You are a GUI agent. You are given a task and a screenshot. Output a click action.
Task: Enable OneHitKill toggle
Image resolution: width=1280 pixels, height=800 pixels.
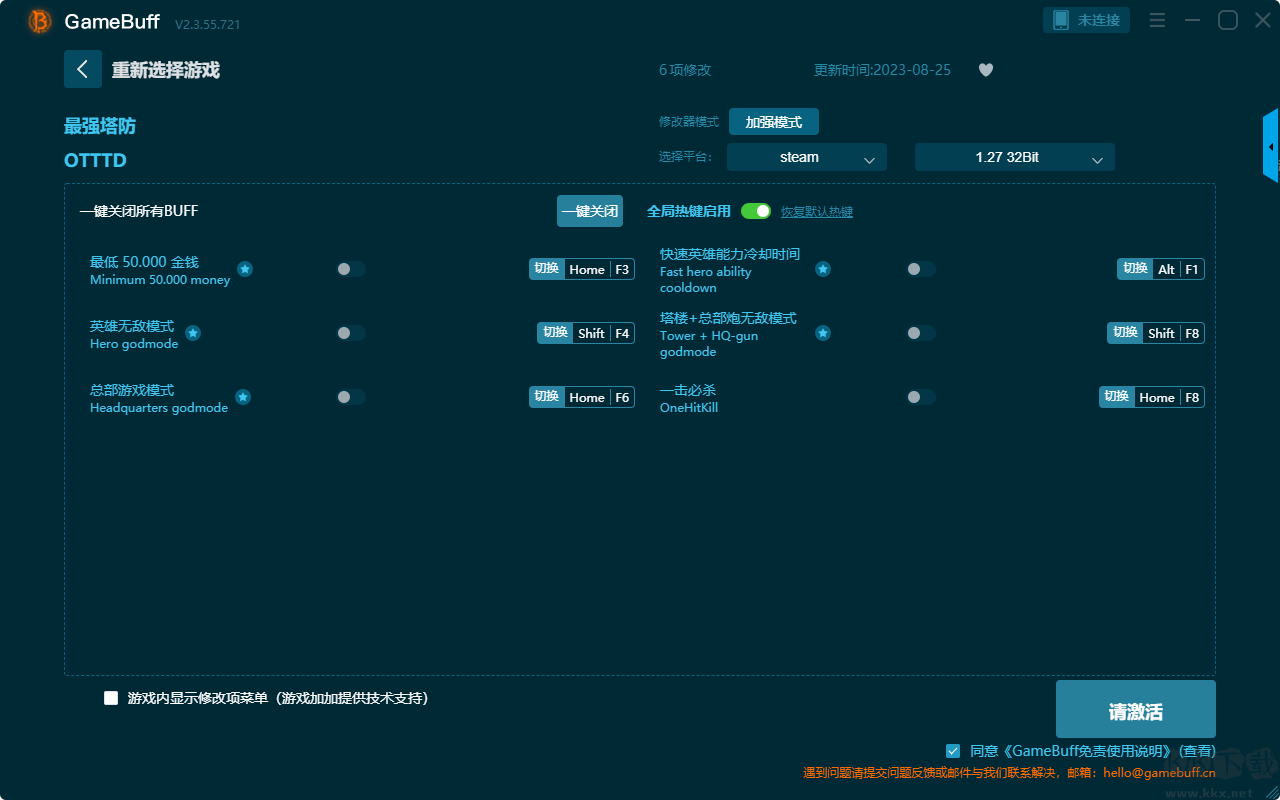(921, 397)
